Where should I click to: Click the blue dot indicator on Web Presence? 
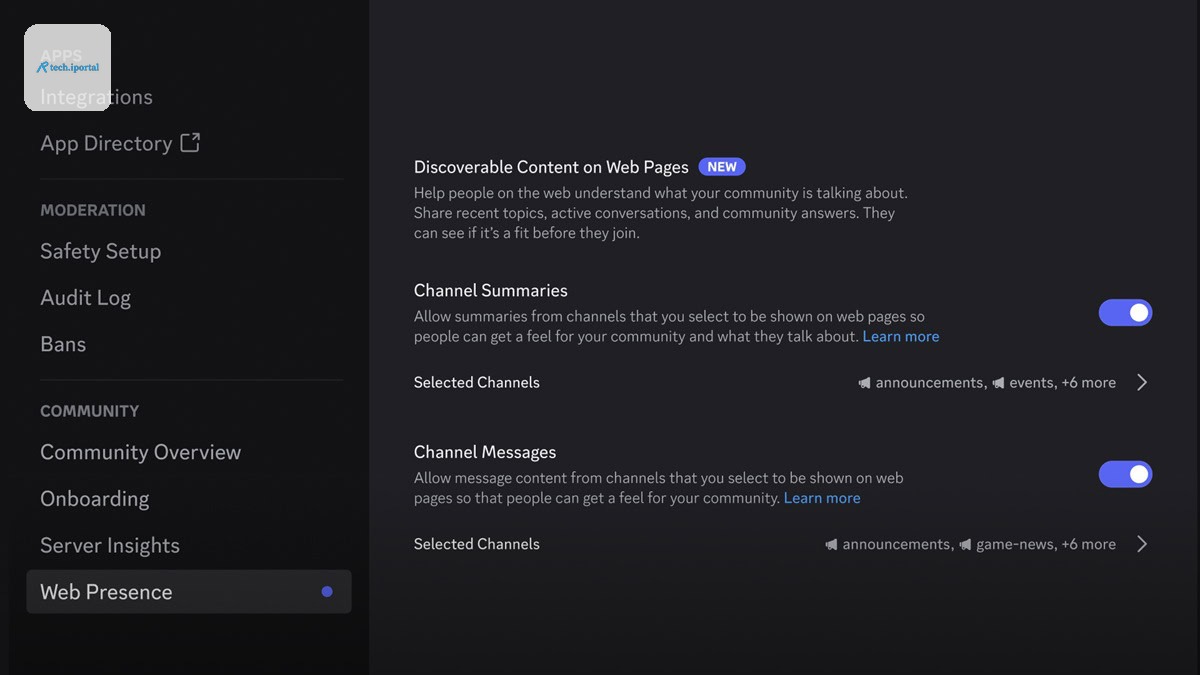click(x=327, y=592)
